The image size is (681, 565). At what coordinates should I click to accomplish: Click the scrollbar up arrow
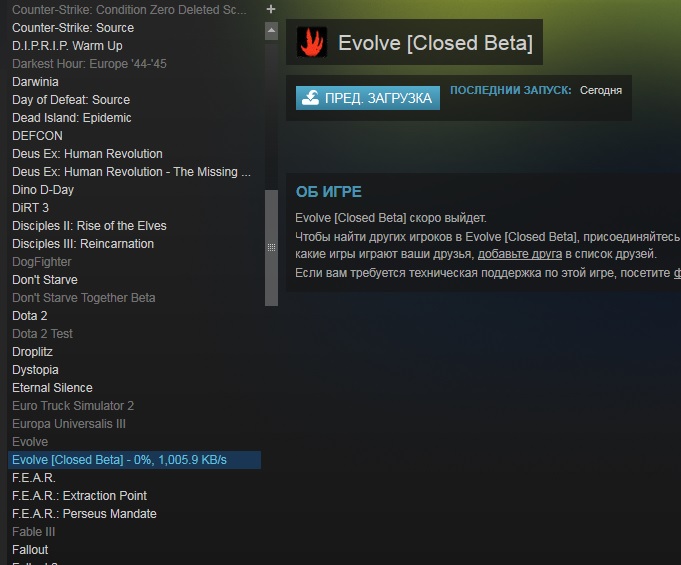pos(271,30)
